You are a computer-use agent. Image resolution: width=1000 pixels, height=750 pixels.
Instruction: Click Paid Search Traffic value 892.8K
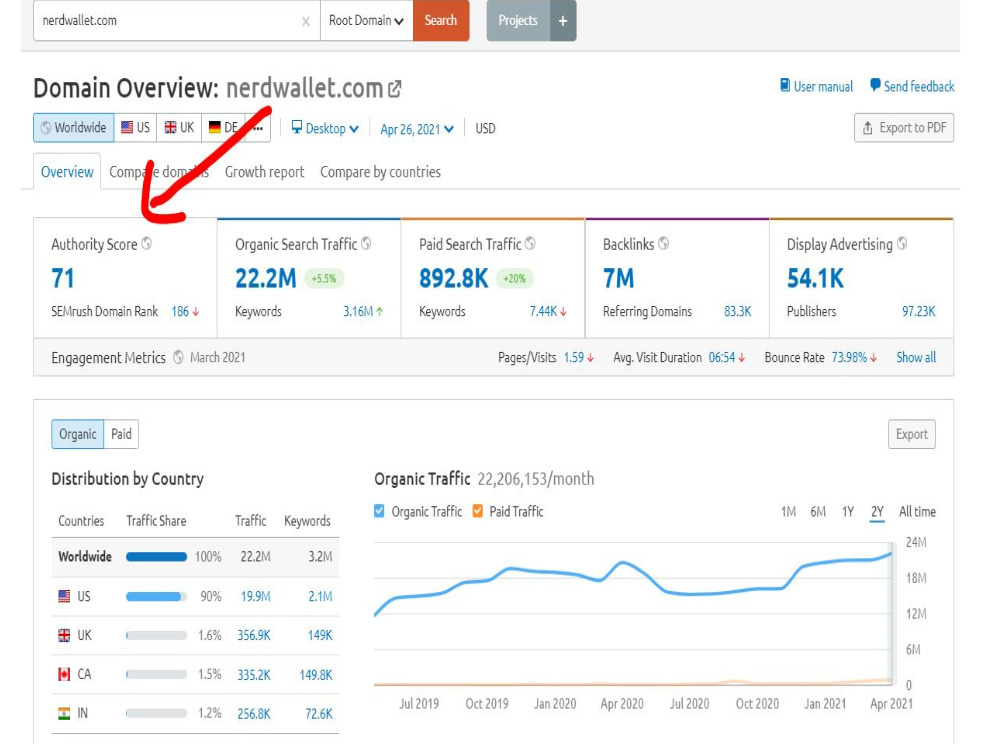pos(453,278)
